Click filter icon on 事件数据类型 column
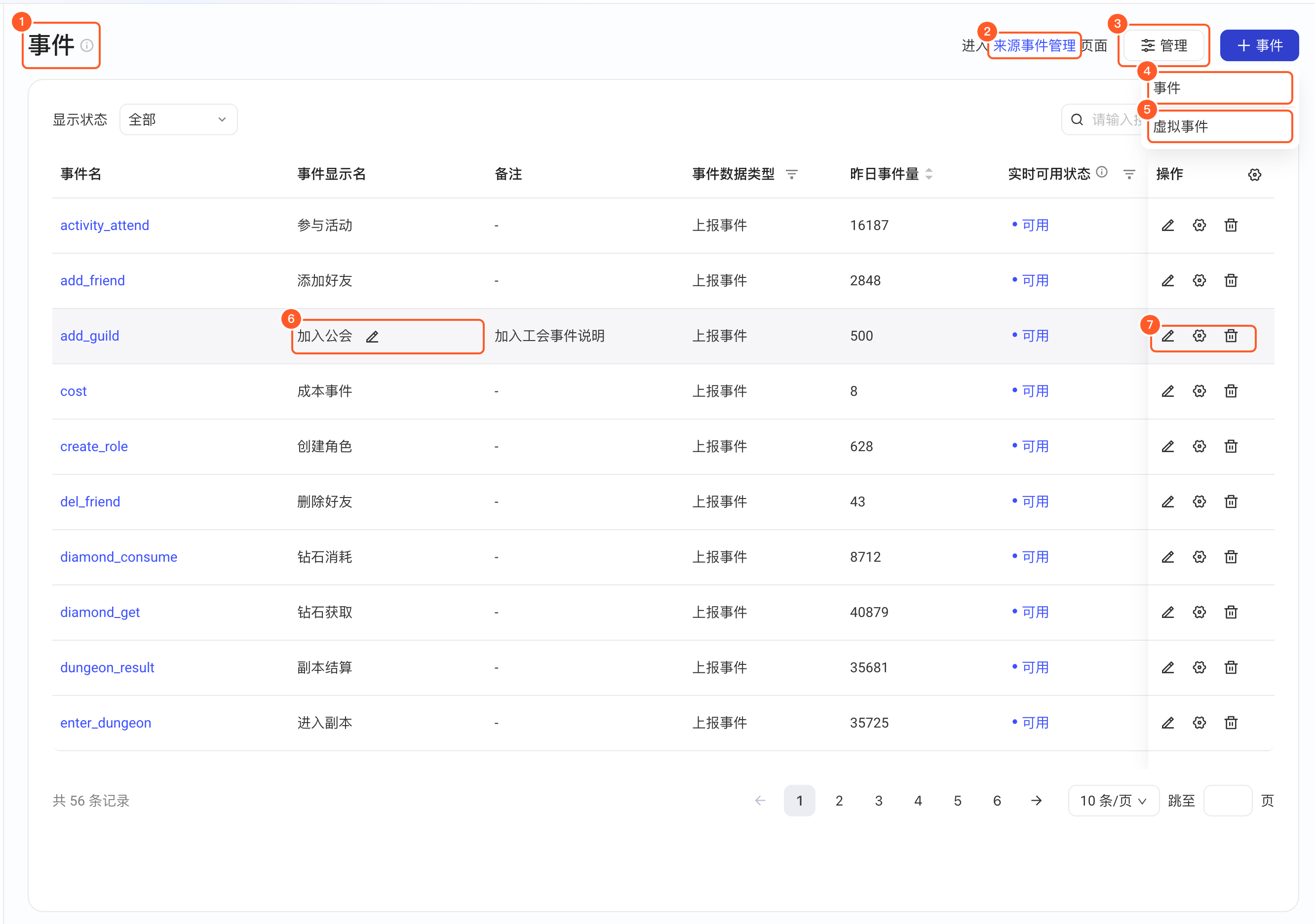This screenshot has height=924, width=1315. click(792, 174)
